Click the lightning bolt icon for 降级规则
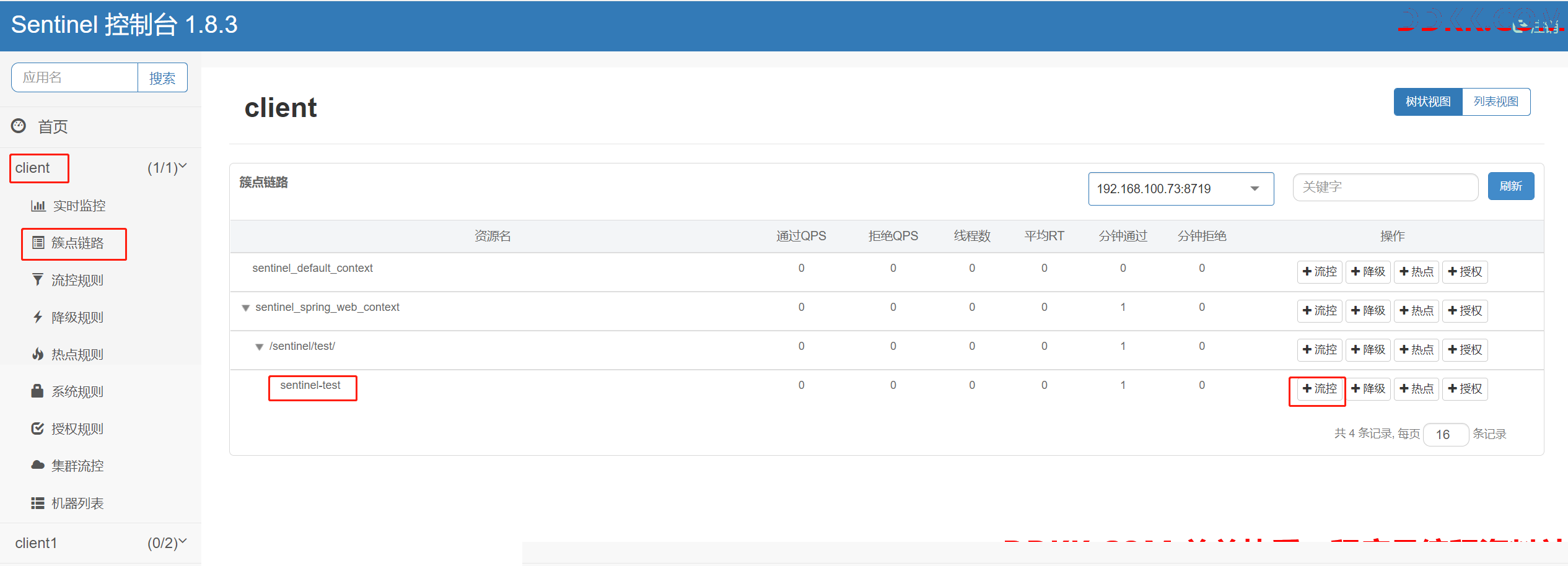 click(x=38, y=317)
